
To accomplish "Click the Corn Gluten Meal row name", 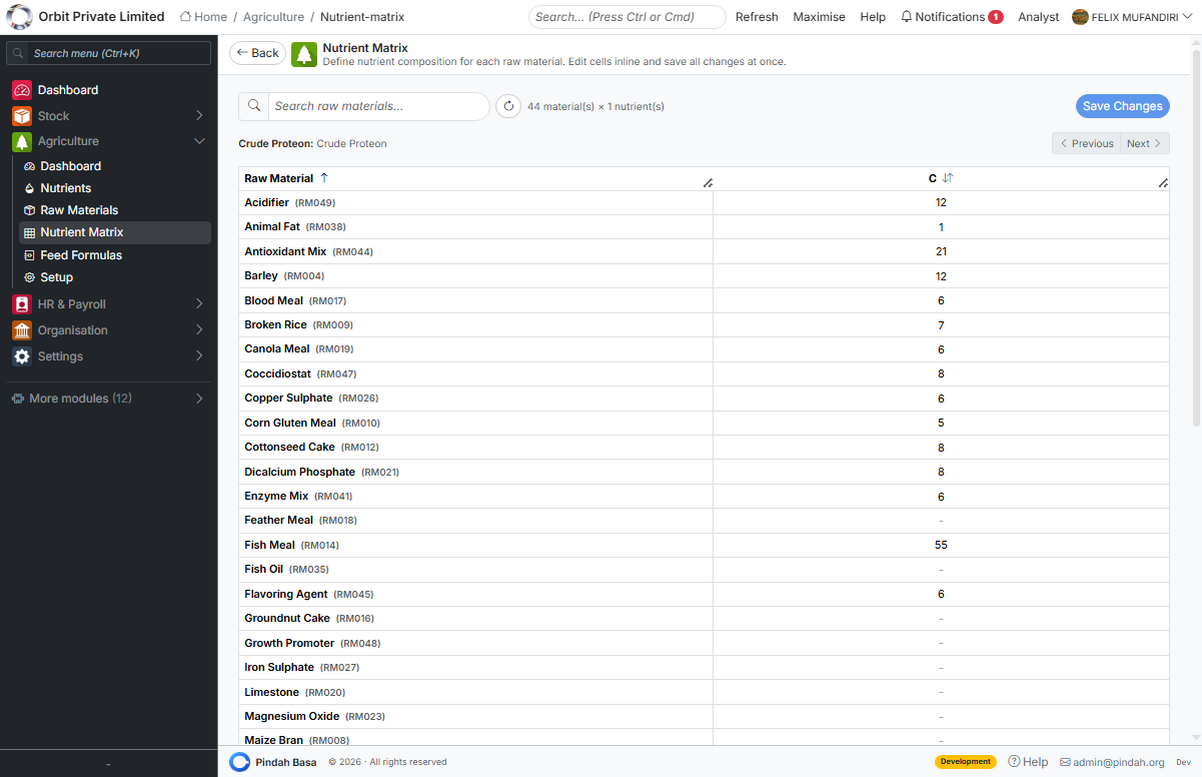I will pos(290,423).
